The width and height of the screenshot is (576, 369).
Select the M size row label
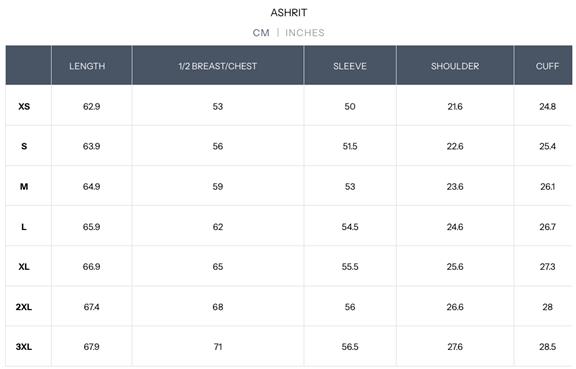tap(24, 187)
